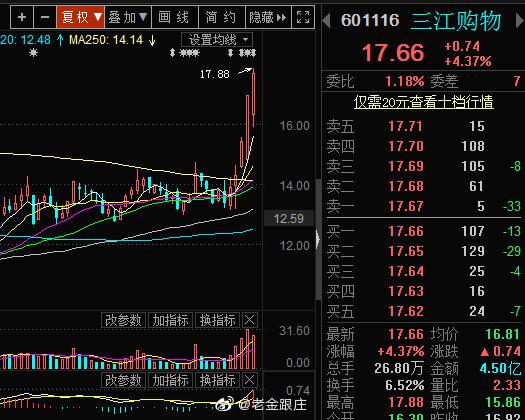Click 改参数 in volume panel
The height and width of the screenshot is (420, 525).
click(123, 320)
